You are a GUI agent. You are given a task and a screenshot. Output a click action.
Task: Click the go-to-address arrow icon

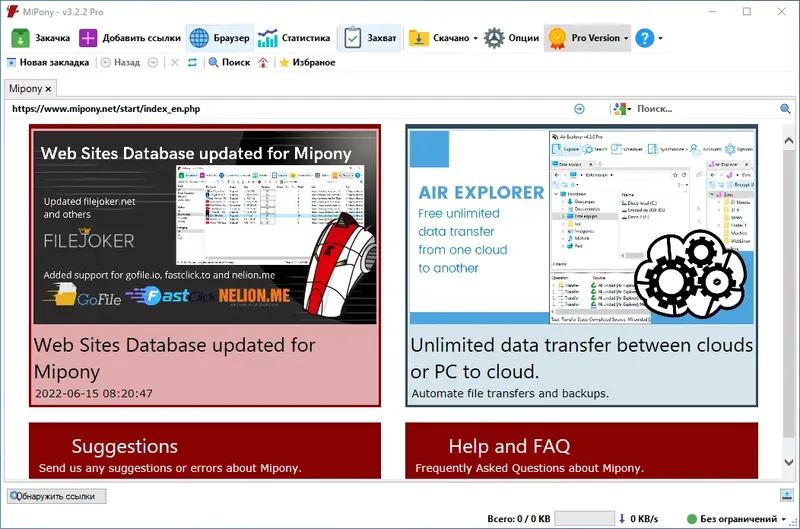coord(579,109)
